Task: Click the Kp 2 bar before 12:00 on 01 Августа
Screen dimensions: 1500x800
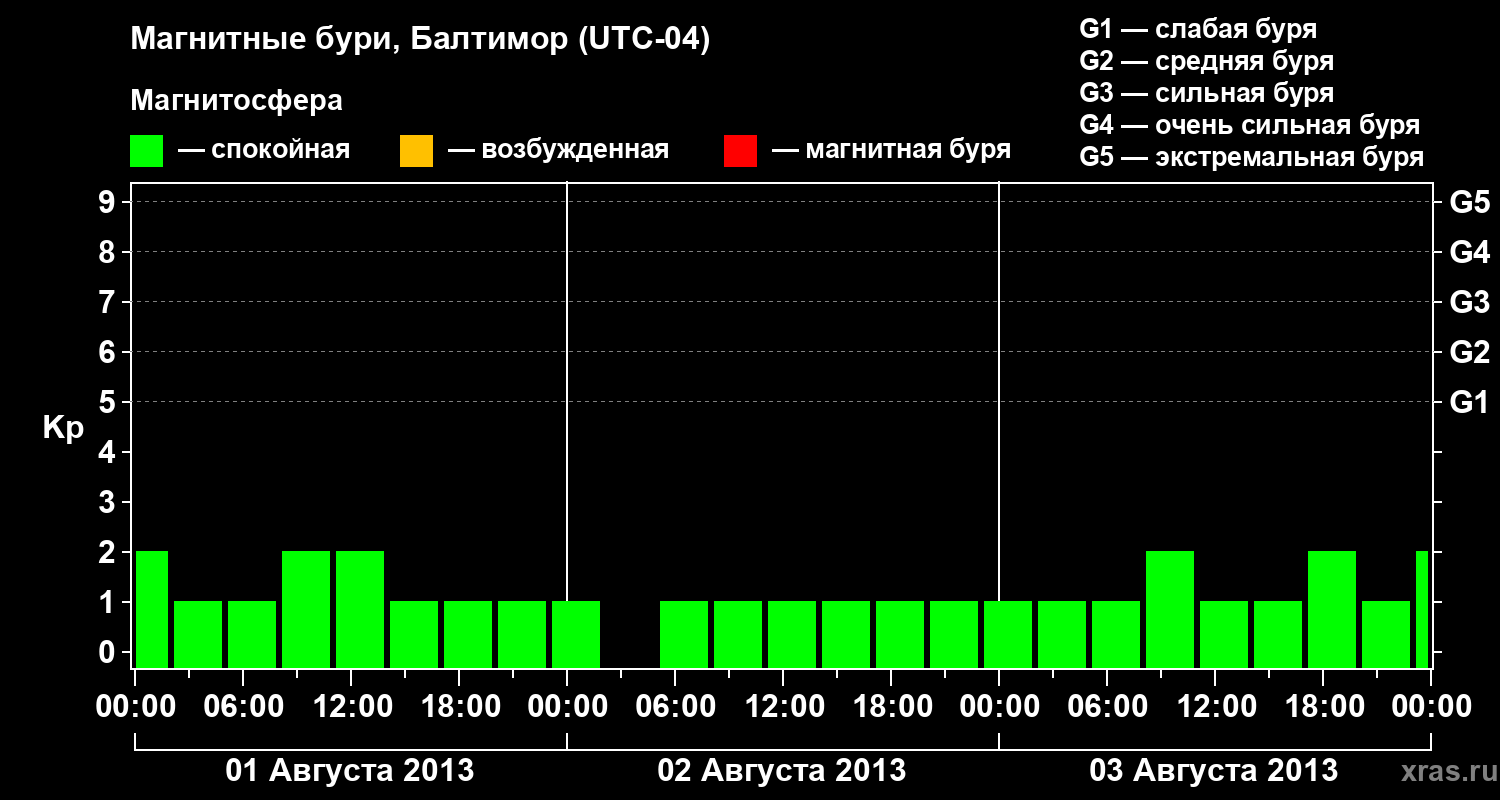Action: [x=306, y=609]
